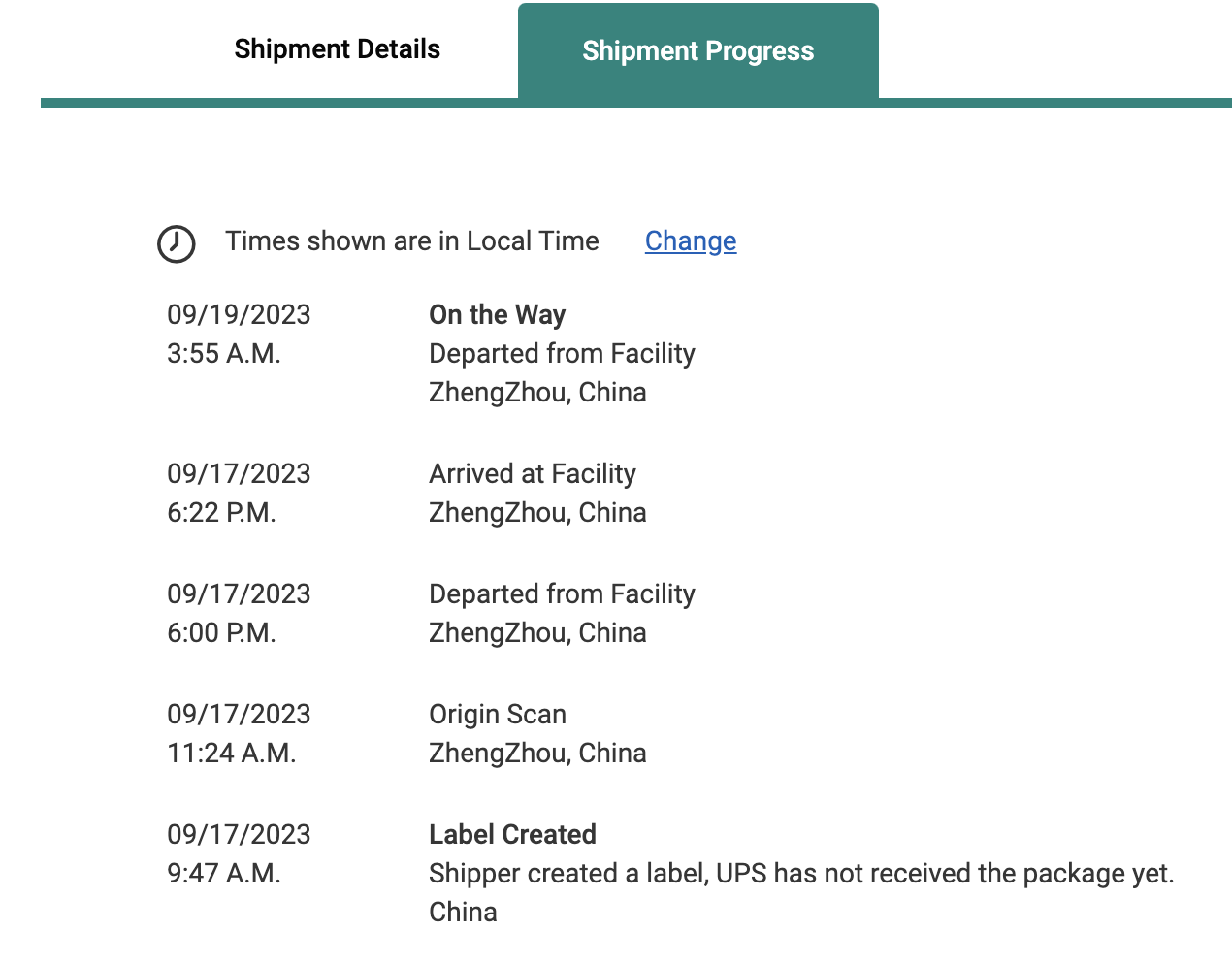The width and height of the screenshot is (1232, 962).
Task: Click the clock icon beside Local Time
Action: pos(177,243)
